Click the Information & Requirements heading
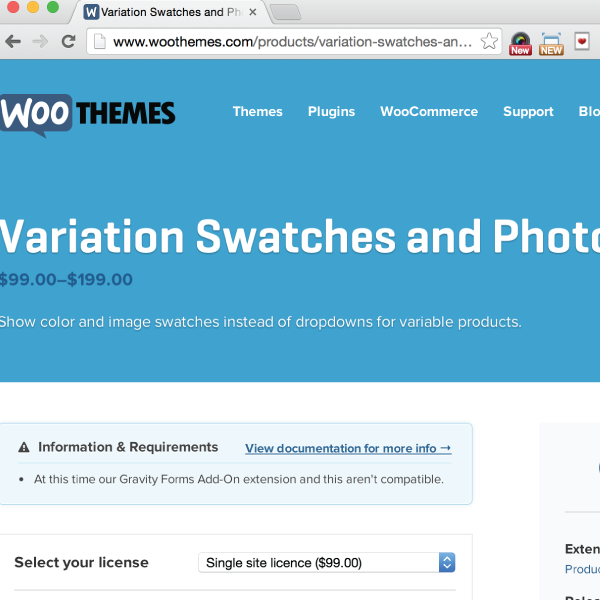This screenshot has height=600, width=600. pyautogui.click(x=128, y=447)
